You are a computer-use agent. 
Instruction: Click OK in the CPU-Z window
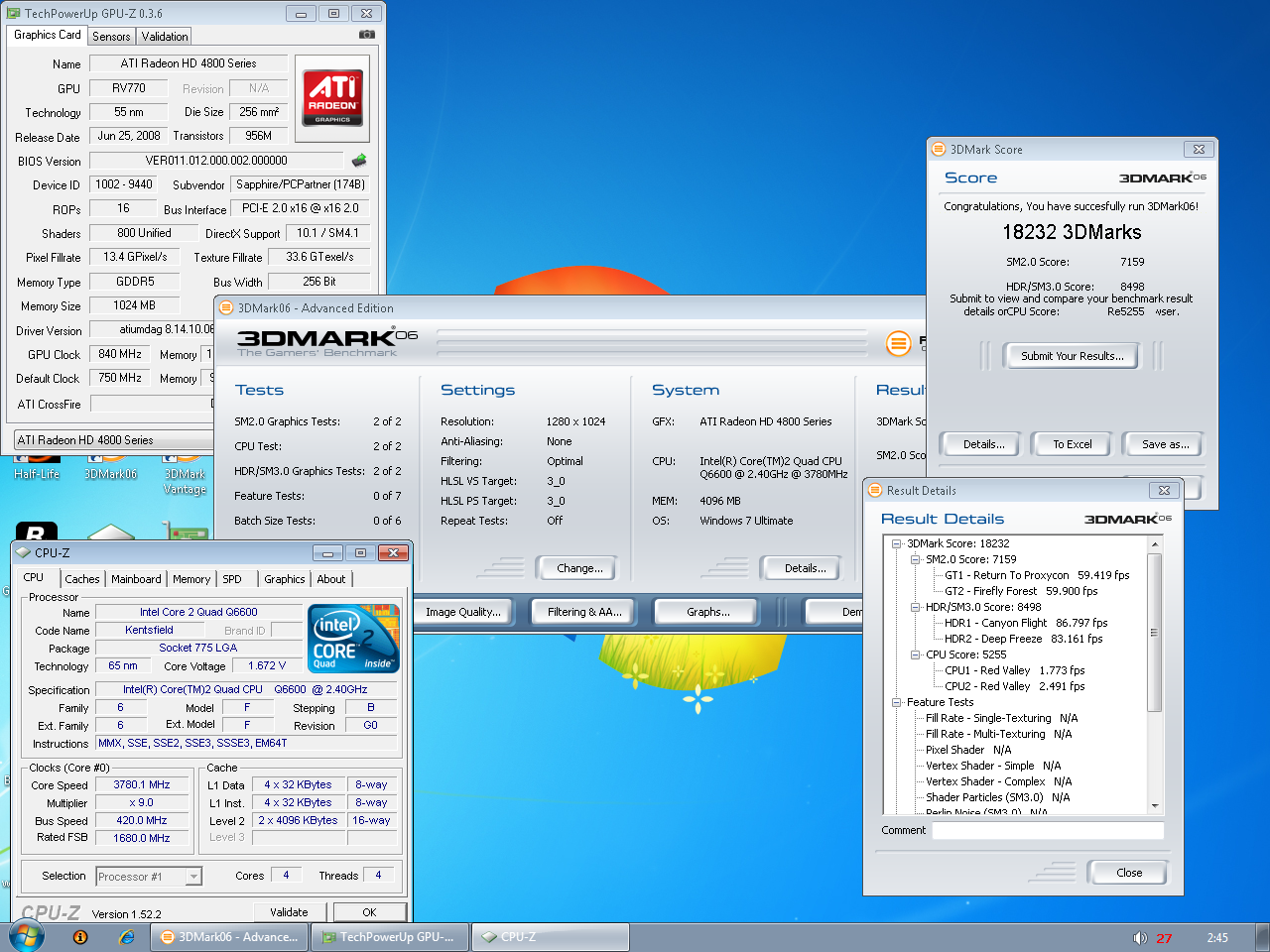tap(369, 912)
